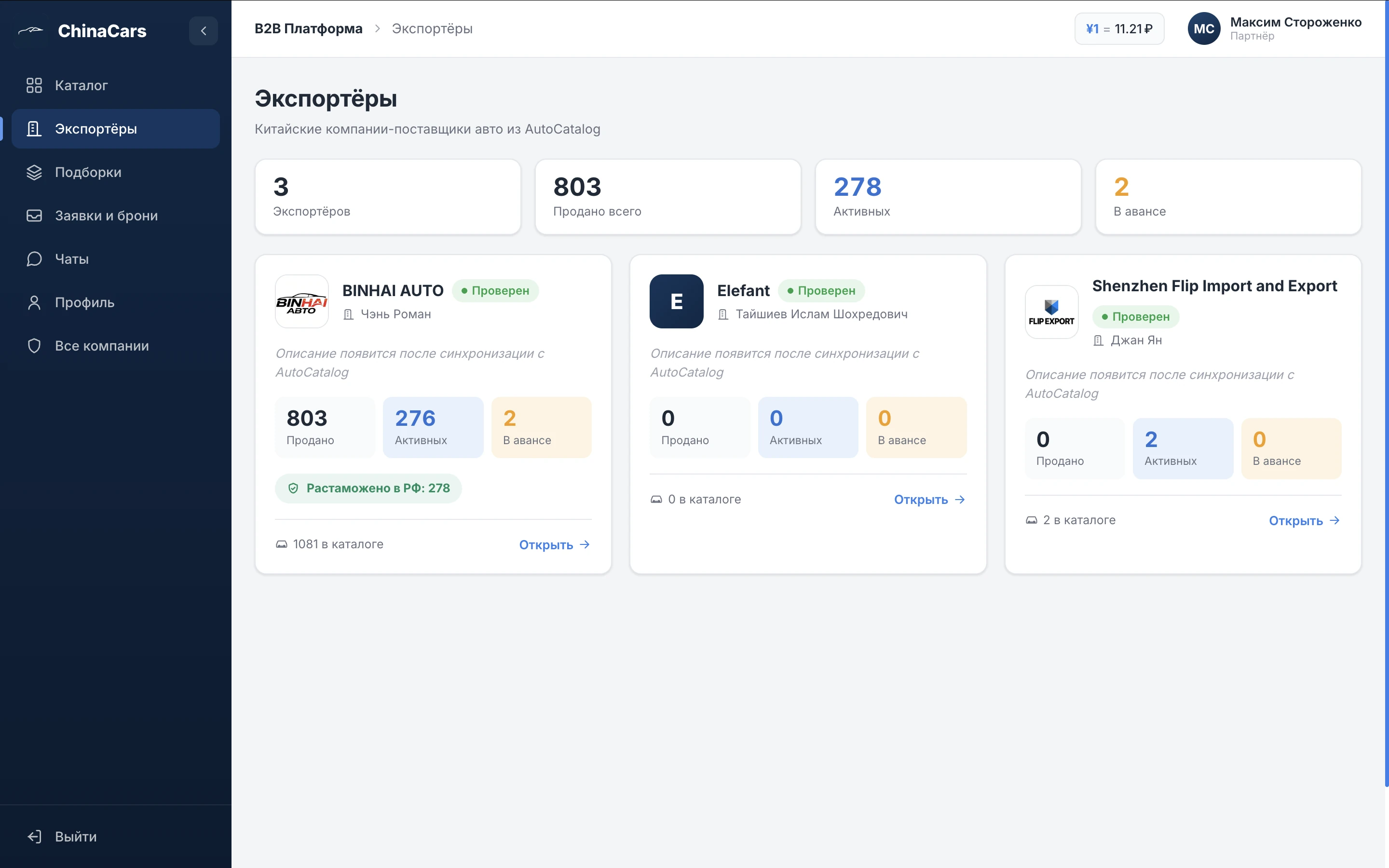1389x868 pixels.
Task: Open the Elefant exporter page
Action: (x=930, y=500)
